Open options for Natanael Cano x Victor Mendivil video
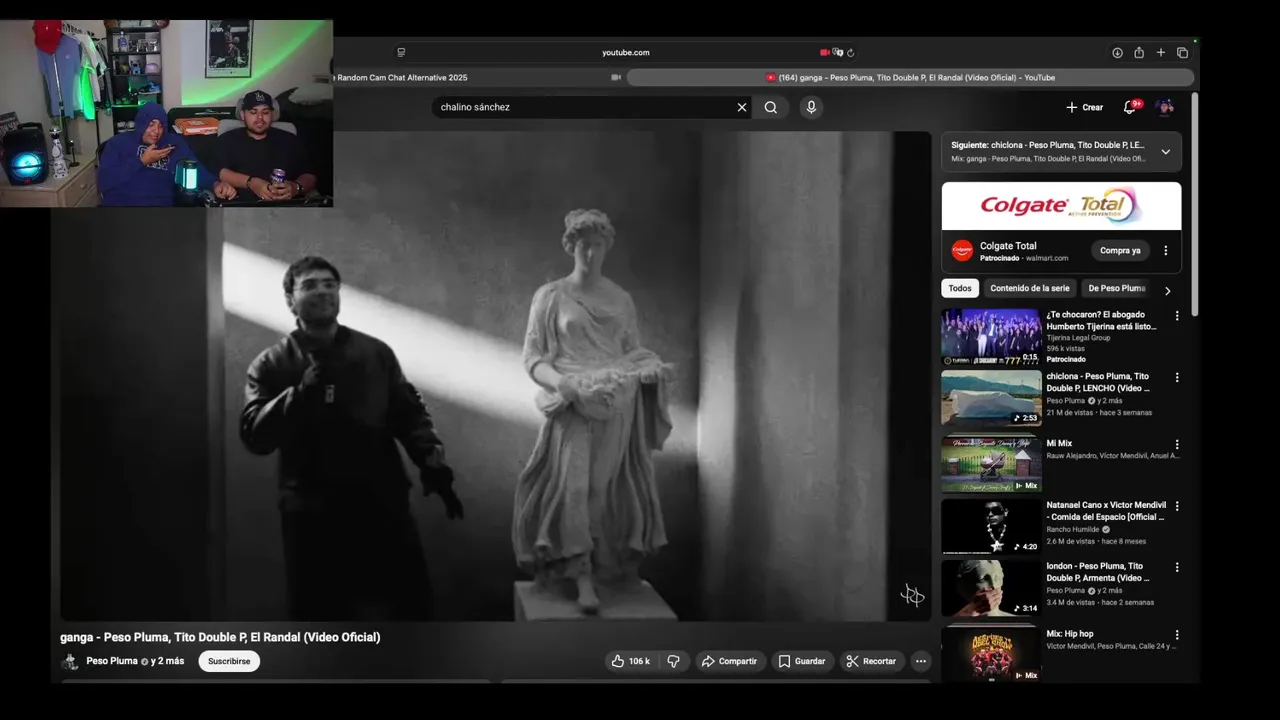 coord(1177,506)
